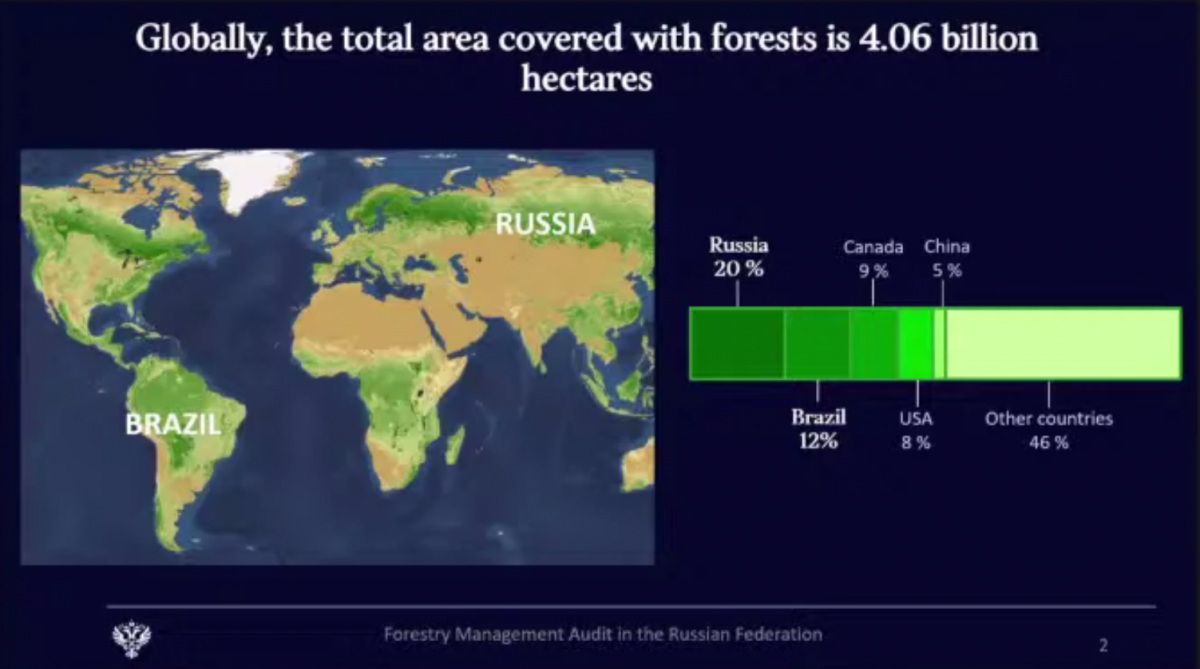Click the RUSSIA label on the map
This screenshot has height=669, width=1200.
click(546, 225)
